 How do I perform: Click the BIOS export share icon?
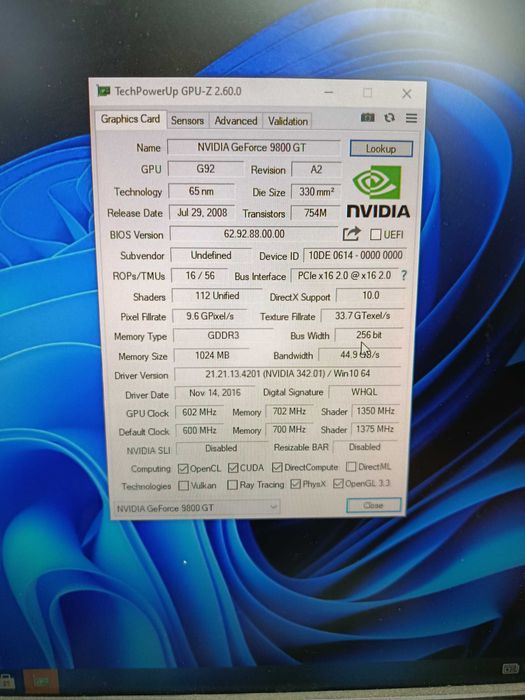point(351,233)
